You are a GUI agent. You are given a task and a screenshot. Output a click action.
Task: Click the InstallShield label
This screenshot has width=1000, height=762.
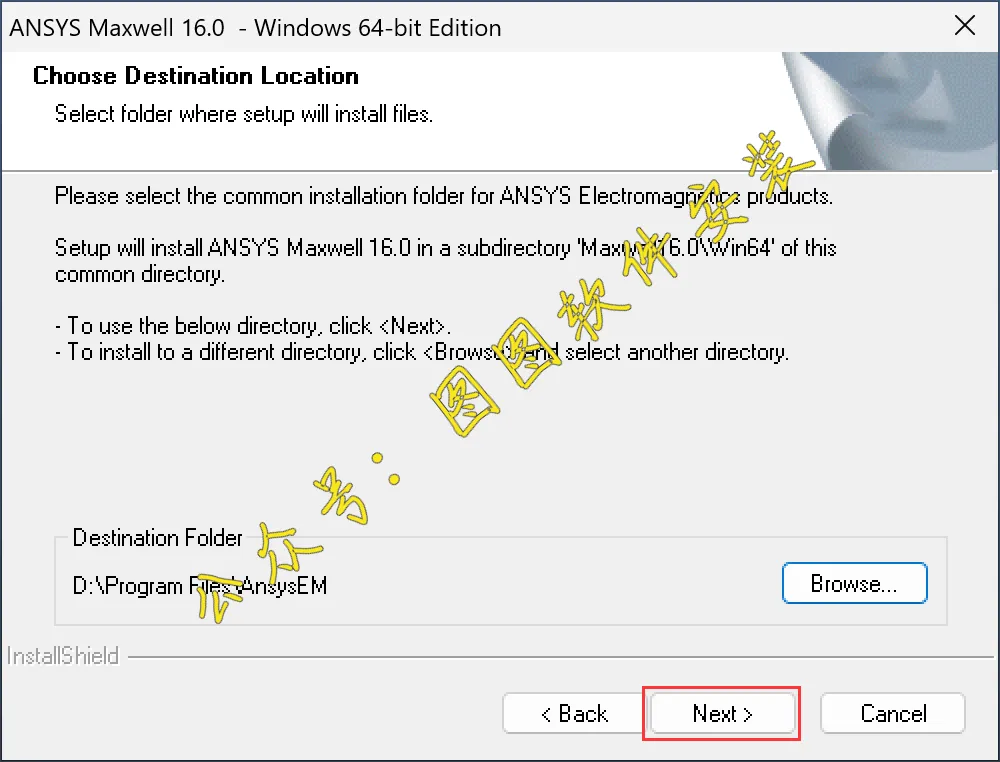tap(62, 656)
